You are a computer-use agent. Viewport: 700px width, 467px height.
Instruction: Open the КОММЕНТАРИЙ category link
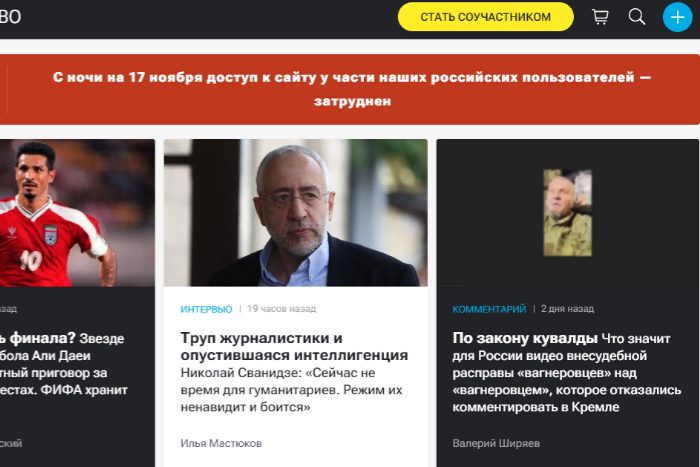[x=489, y=309]
